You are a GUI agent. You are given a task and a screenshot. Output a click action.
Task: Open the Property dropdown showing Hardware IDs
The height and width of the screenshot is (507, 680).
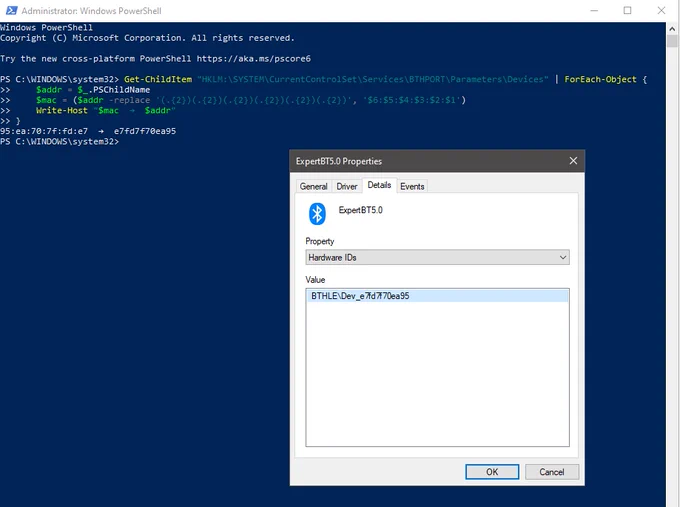click(437, 257)
